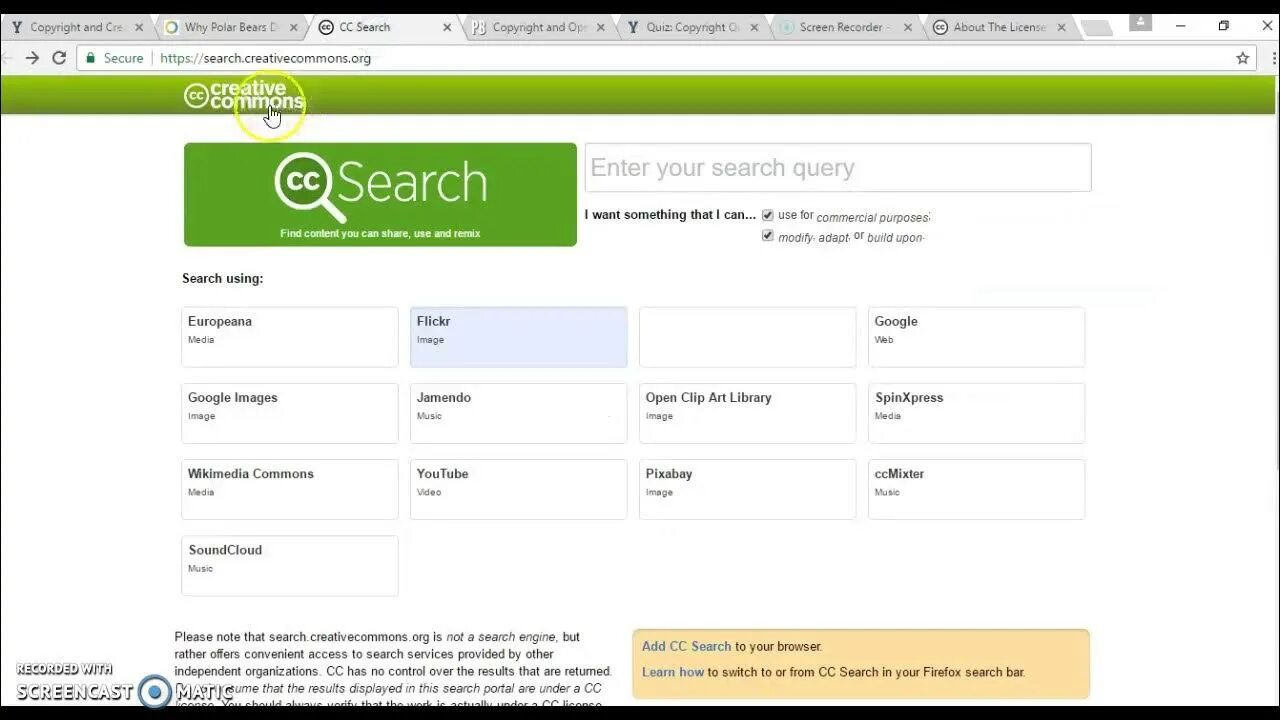Switch to Copyright and Open tab
The width and height of the screenshot is (1280, 720).
pos(538,27)
